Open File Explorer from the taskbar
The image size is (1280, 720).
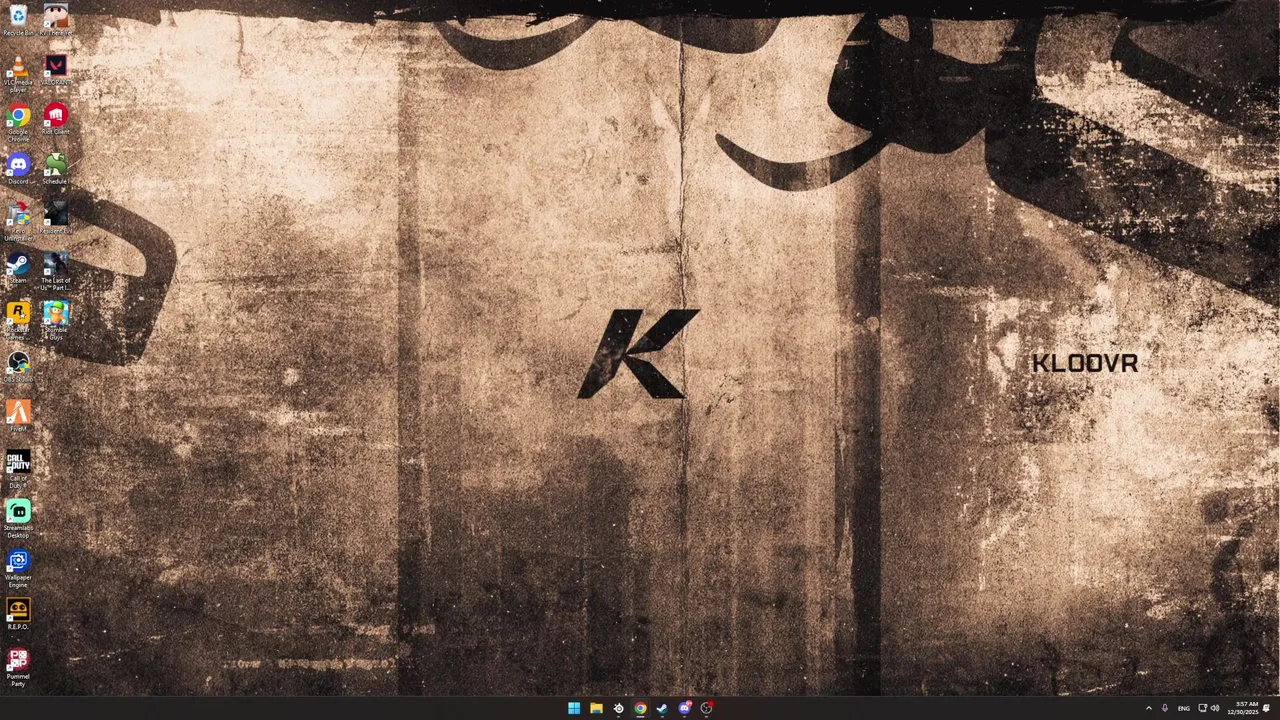click(596, 708)
